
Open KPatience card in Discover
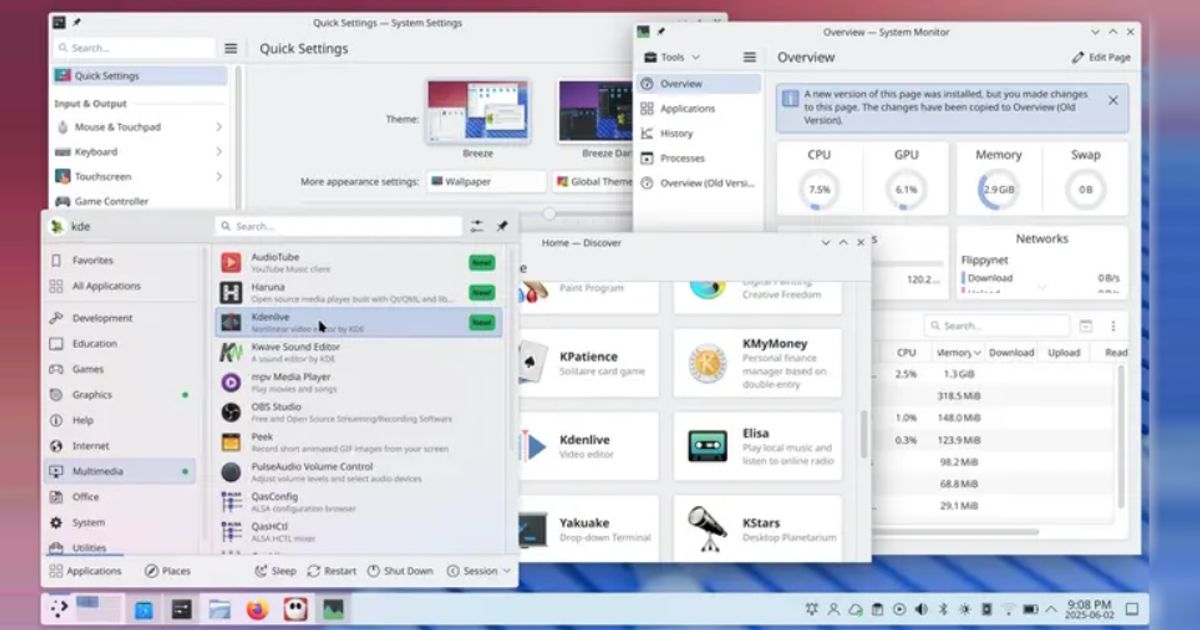pos(587,363)
